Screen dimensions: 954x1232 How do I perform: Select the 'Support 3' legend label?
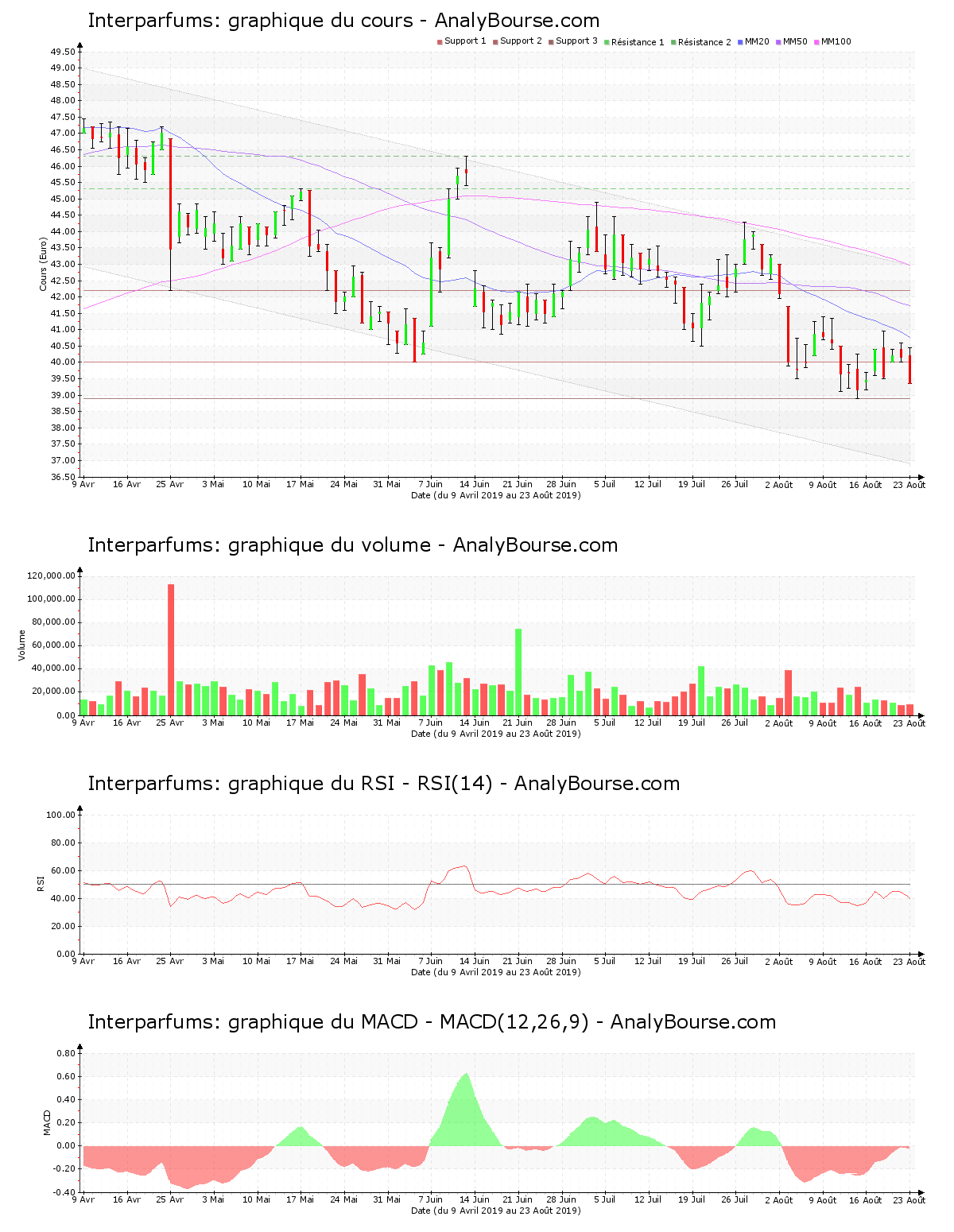(576, 41)
